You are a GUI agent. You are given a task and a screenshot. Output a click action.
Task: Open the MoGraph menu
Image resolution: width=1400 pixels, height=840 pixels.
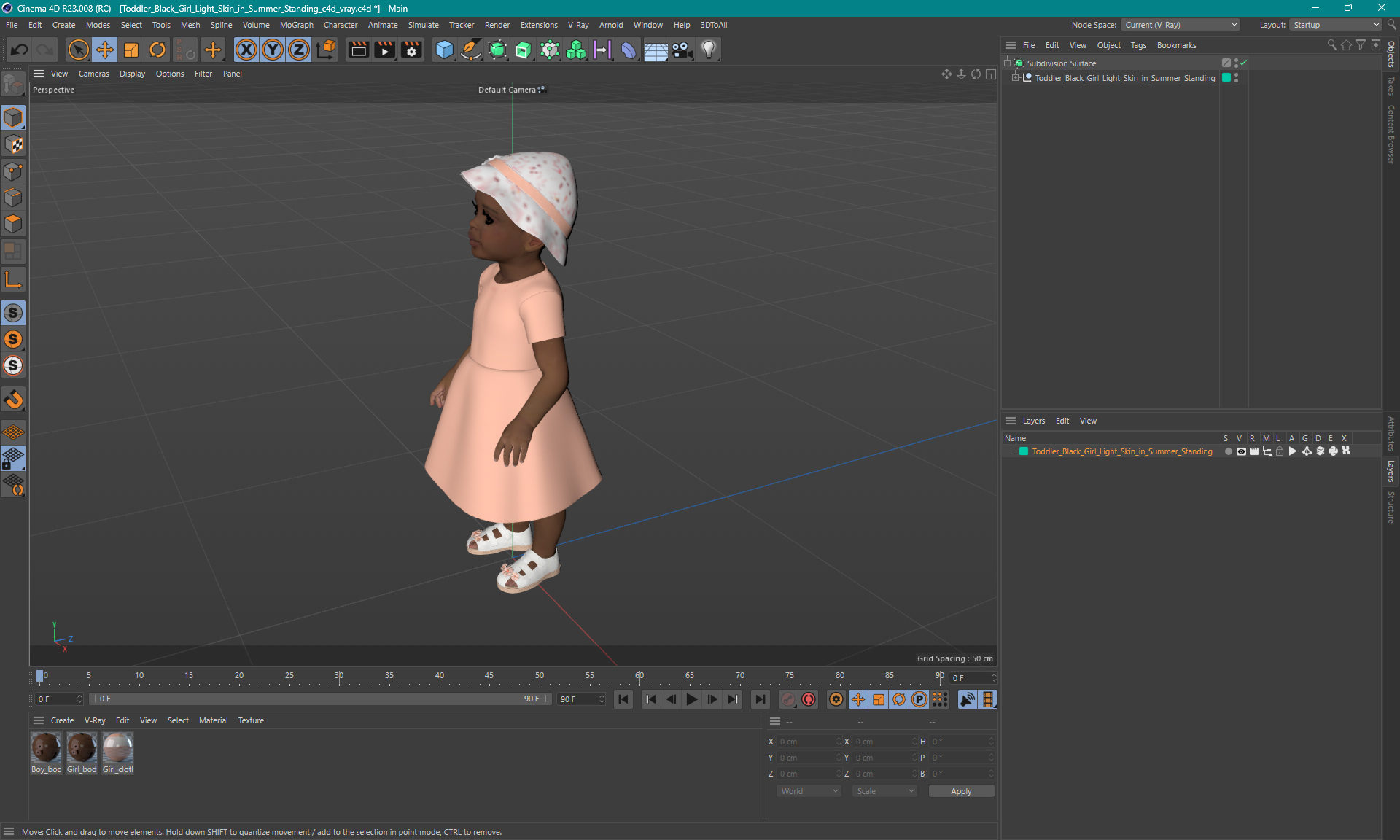click(296, 25)
